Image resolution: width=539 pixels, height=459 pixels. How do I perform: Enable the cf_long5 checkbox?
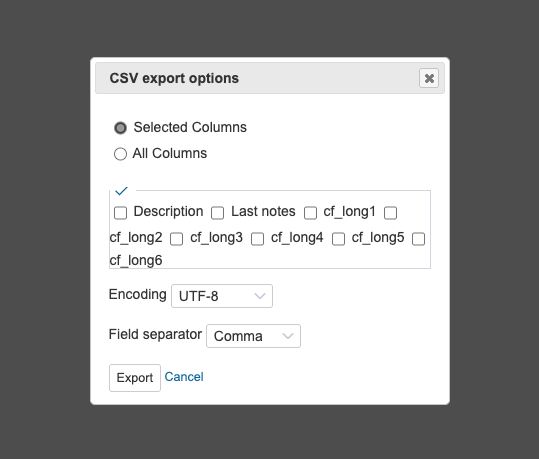(338, 239)
